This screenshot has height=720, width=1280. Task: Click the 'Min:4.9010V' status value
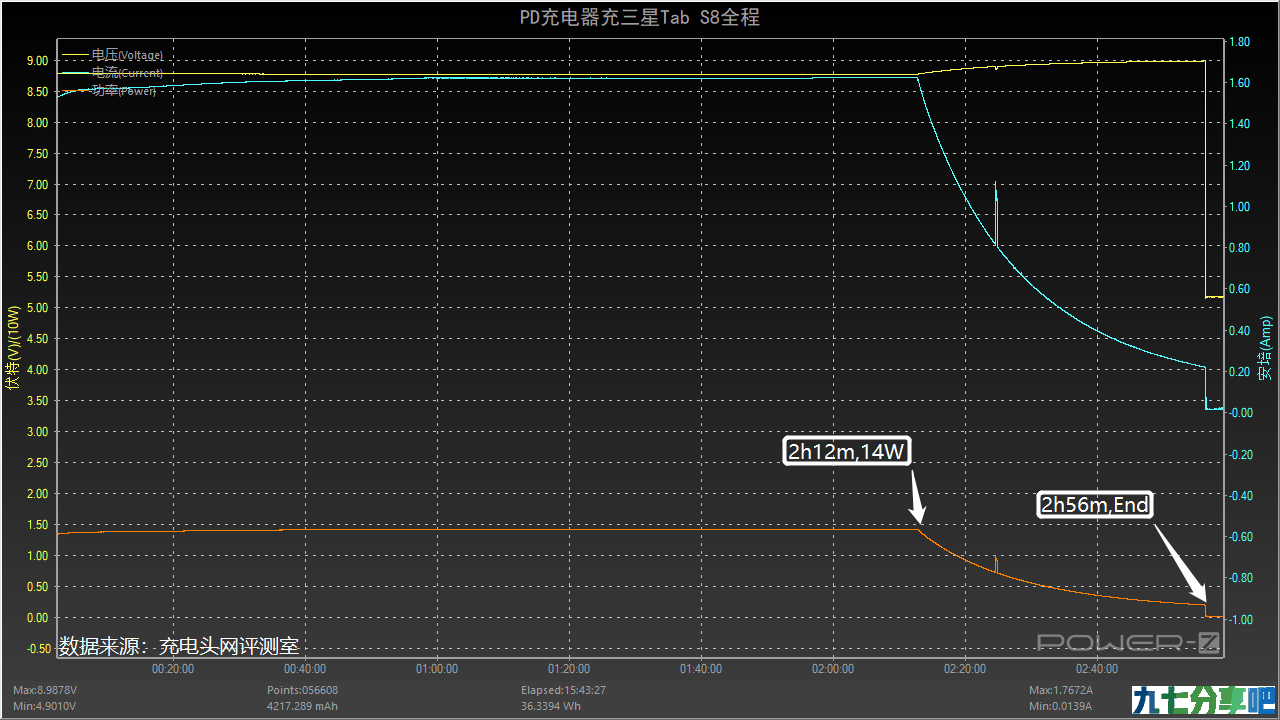click(45, 706)
